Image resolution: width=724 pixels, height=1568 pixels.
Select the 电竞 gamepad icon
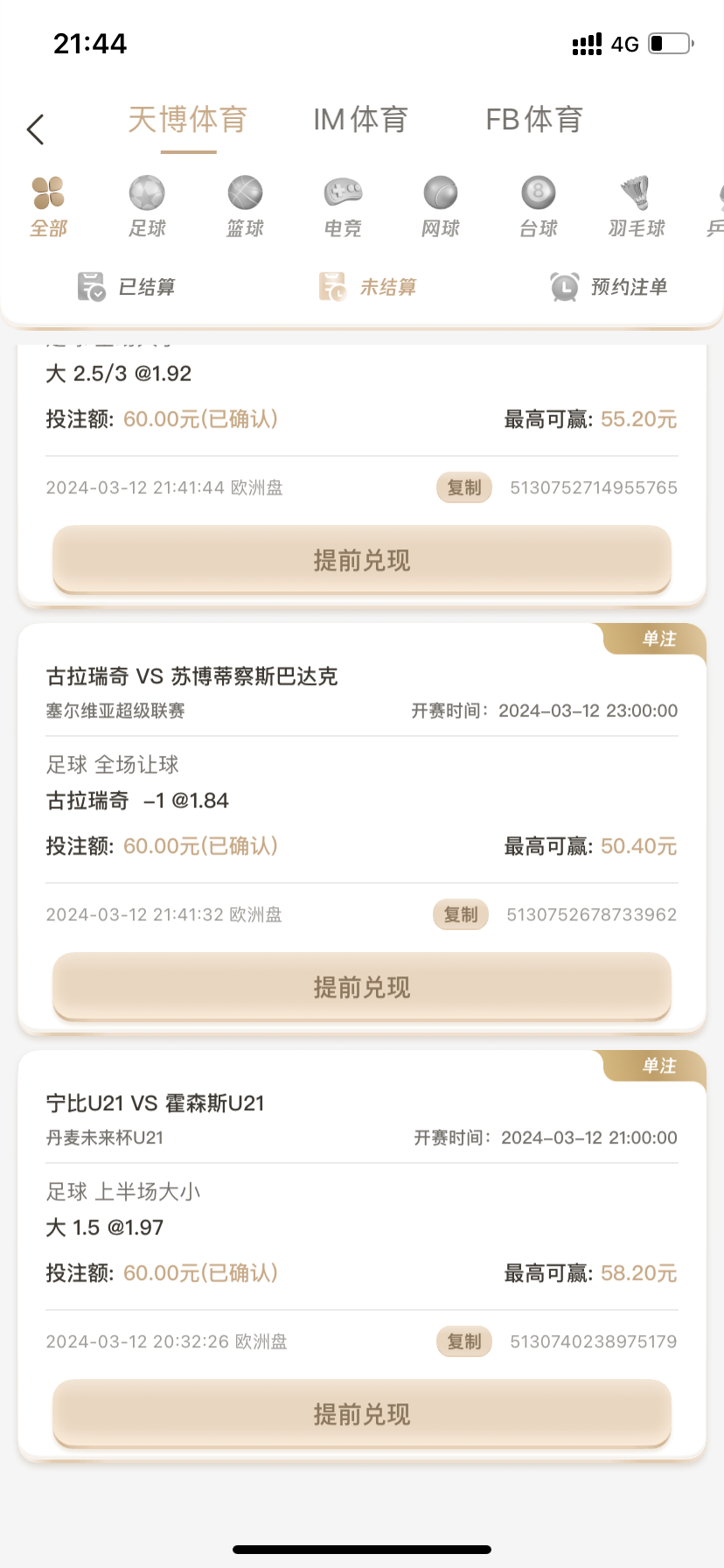pos(343,193)
